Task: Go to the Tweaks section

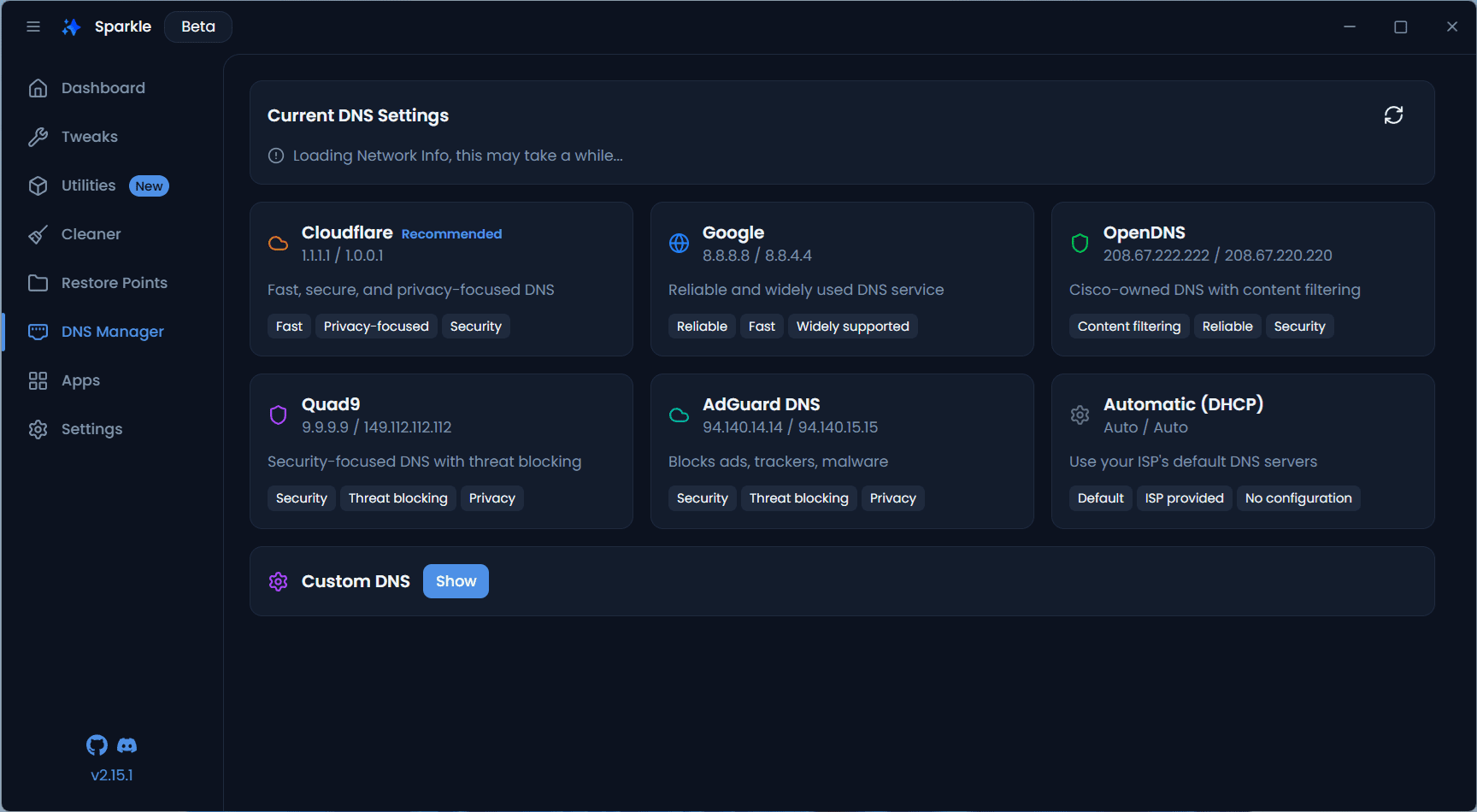Action: (x=89, y=137)
